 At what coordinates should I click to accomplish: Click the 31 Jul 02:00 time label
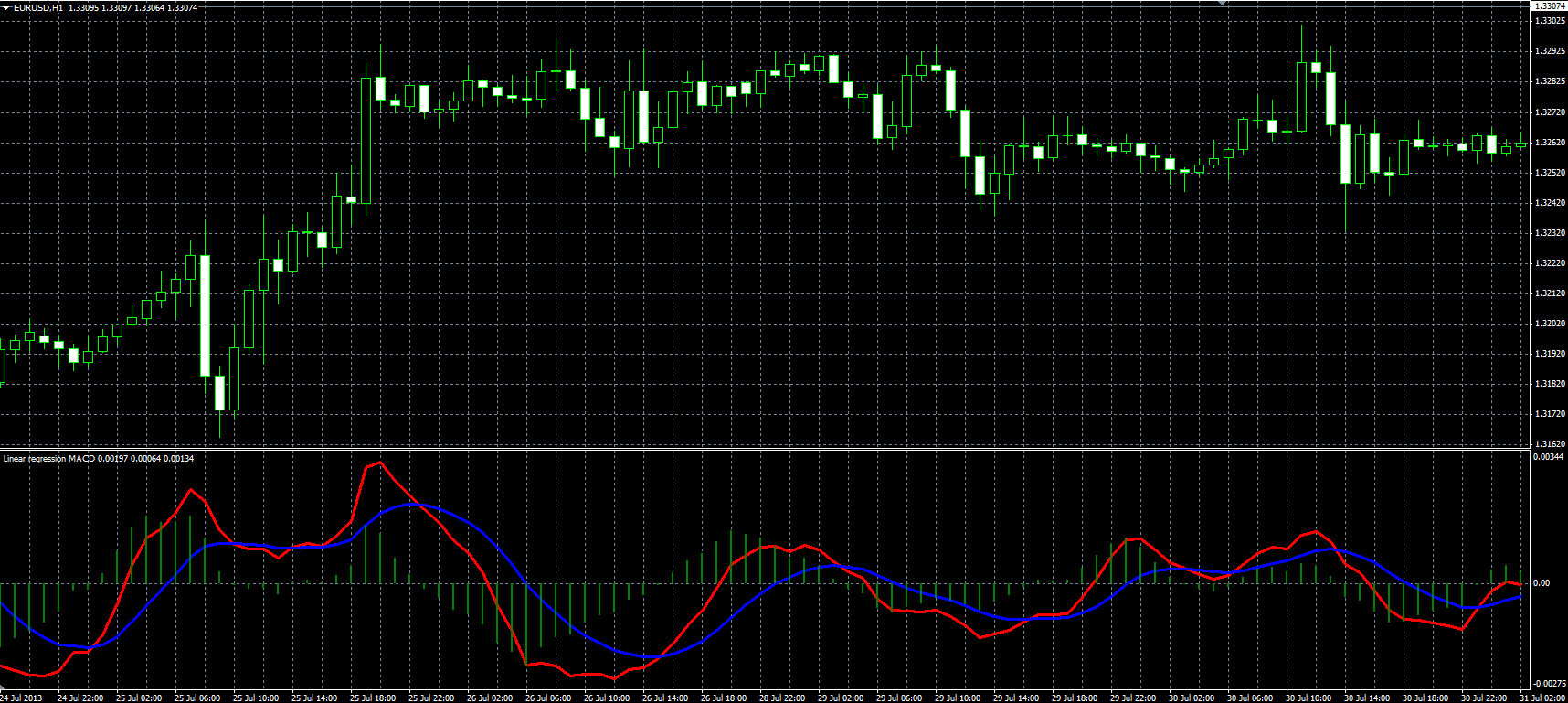[x=1542, y=698]
